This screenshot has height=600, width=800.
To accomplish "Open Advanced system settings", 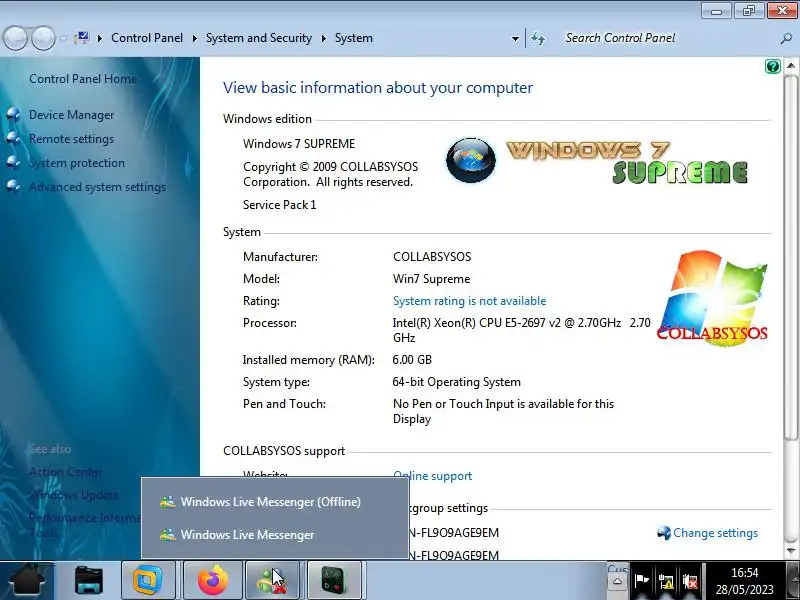I will click(97, 187).
